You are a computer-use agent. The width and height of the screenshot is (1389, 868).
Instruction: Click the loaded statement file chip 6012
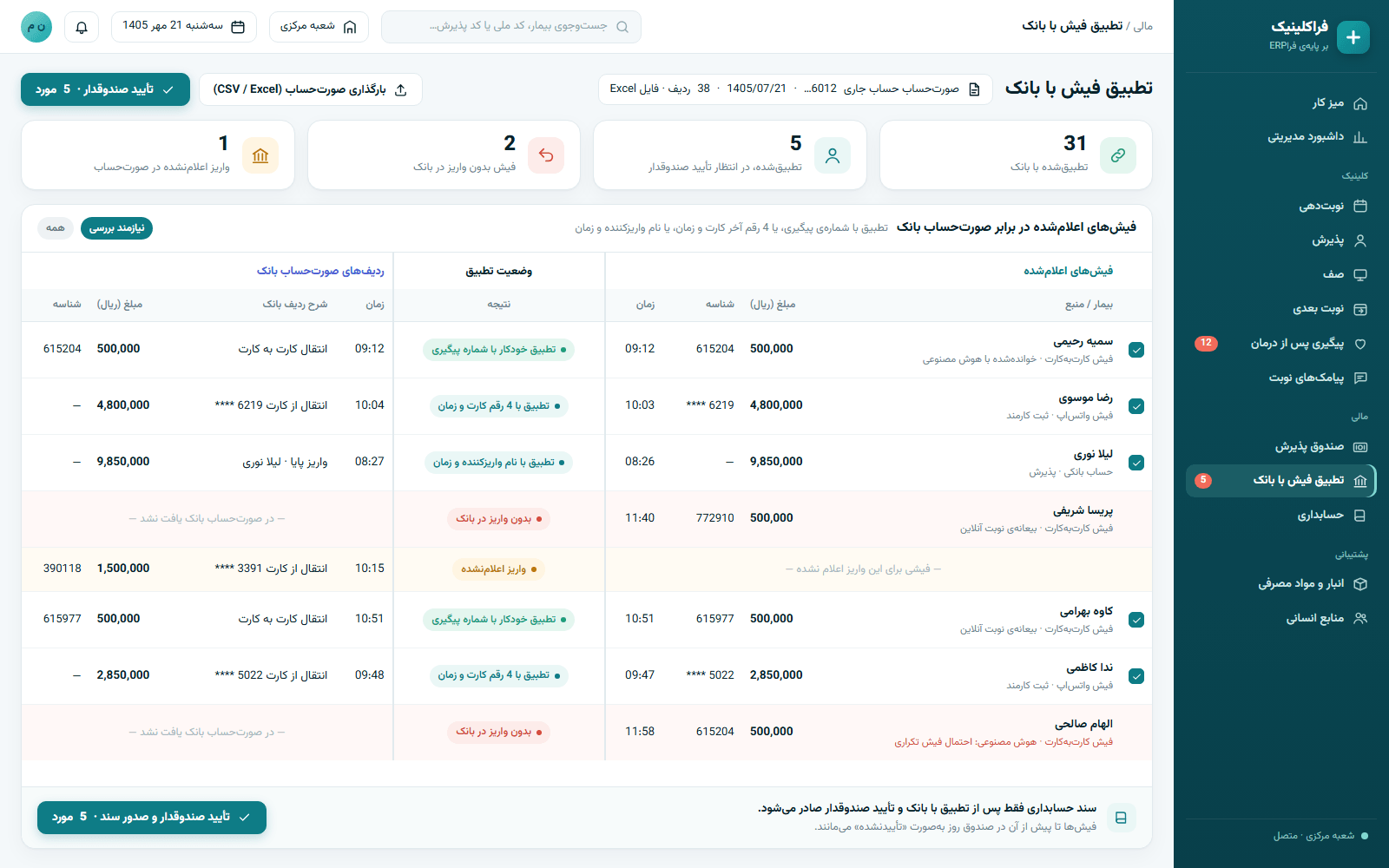pos(795,89)
